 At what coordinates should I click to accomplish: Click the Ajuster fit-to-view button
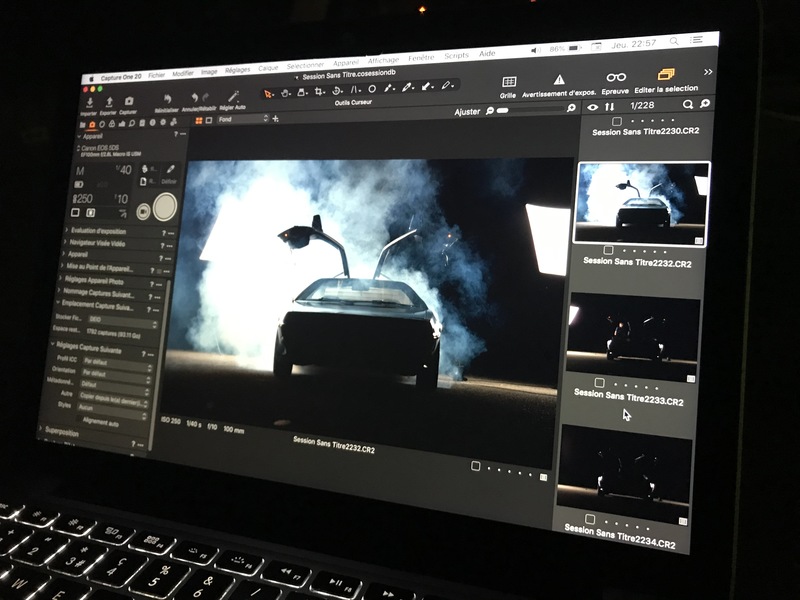[467, 111]
